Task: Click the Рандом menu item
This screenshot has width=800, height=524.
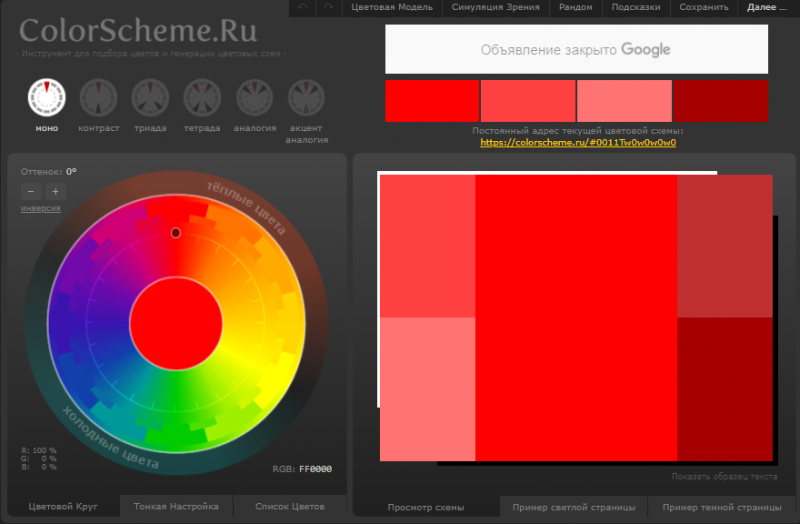Action: coord(576,7)
